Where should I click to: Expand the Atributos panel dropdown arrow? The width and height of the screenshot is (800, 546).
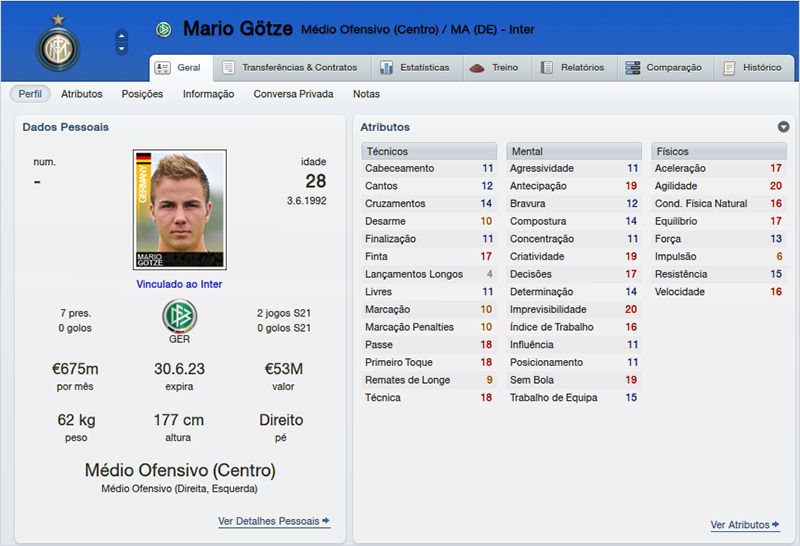pyautogui.click(x=784, y=127)
